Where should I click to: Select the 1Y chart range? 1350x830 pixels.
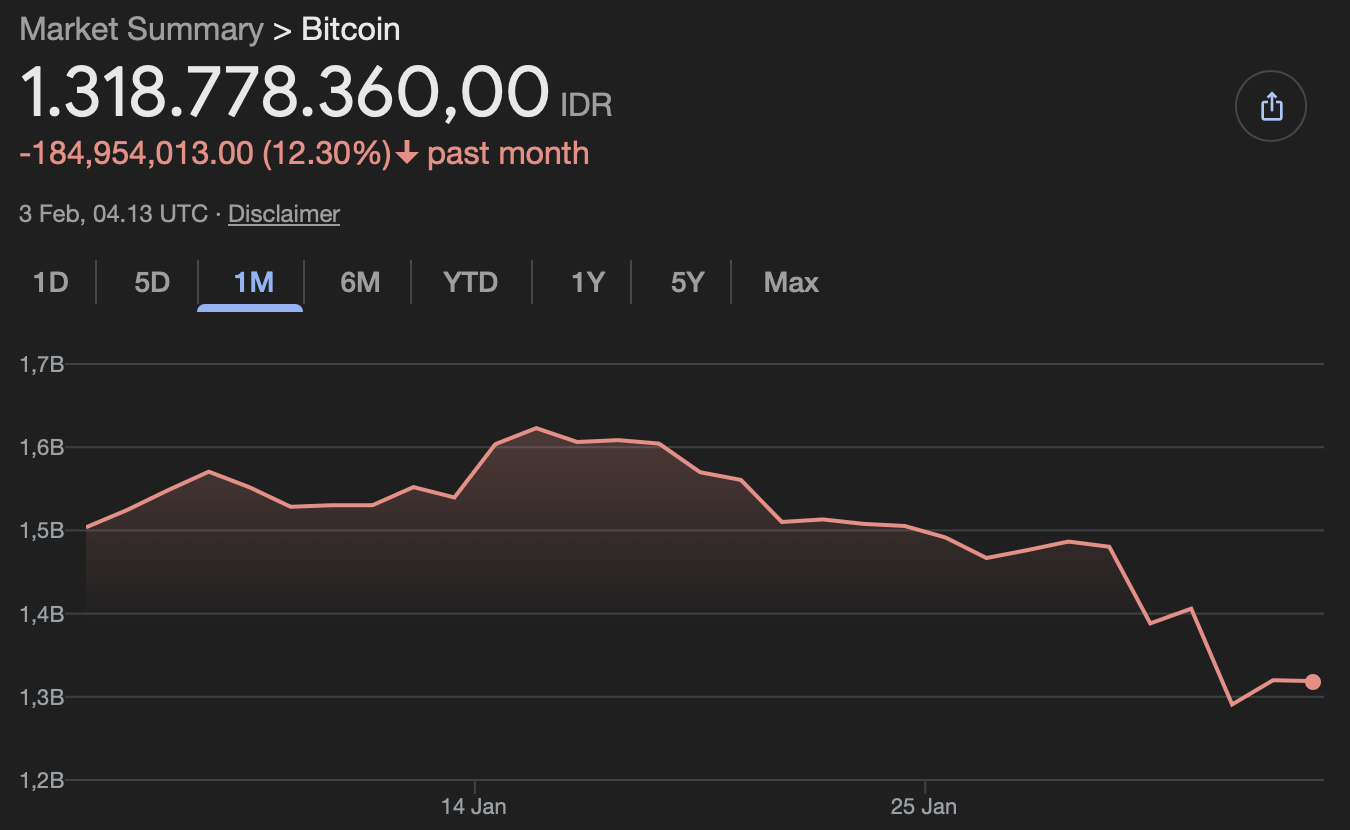click(x=588, y=283)
